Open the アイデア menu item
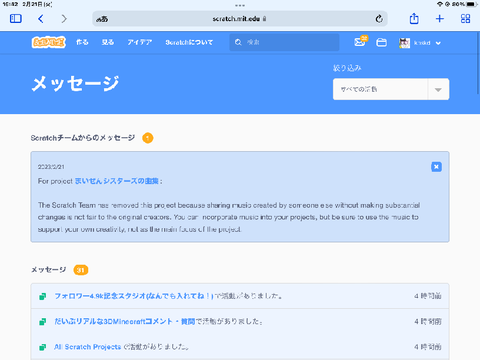The height and width of the screenshot is (360, 480). coord(140,42)
